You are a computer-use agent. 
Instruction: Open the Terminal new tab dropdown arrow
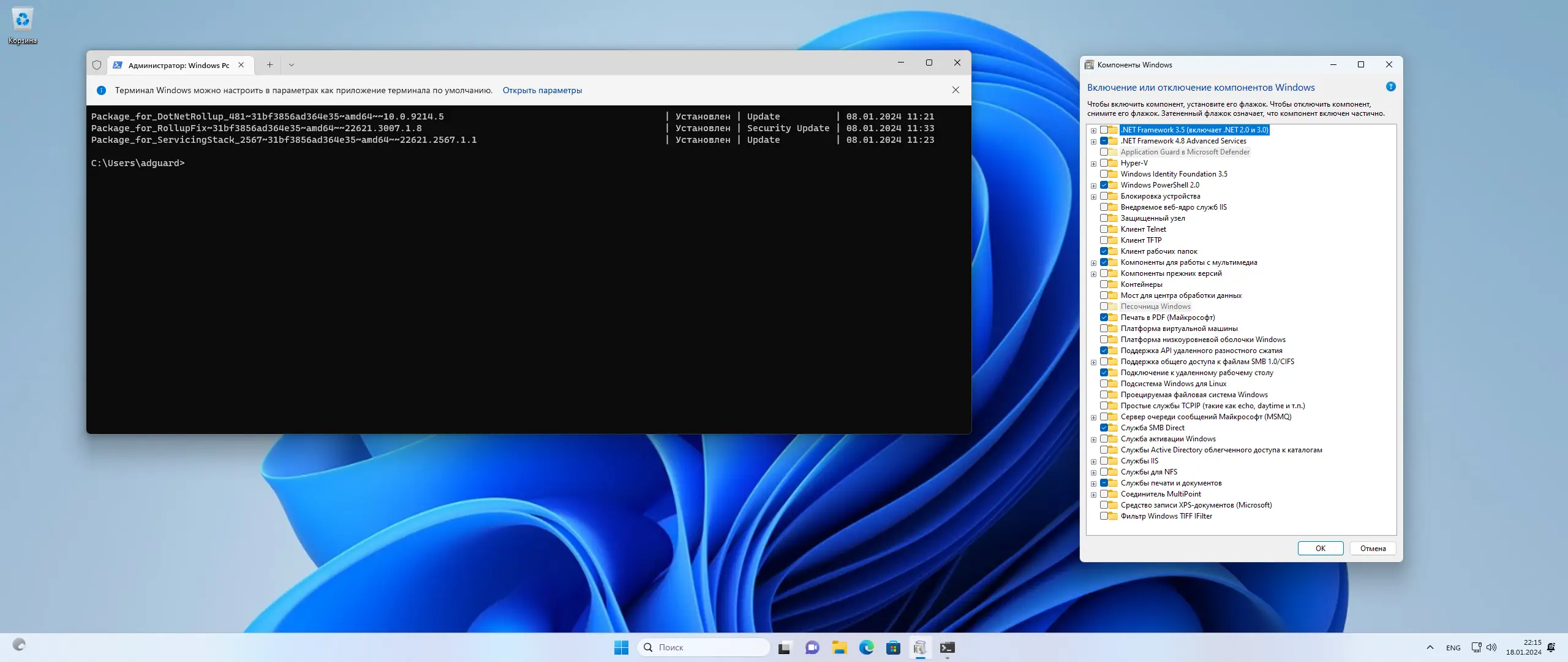[x=292, y=65]
